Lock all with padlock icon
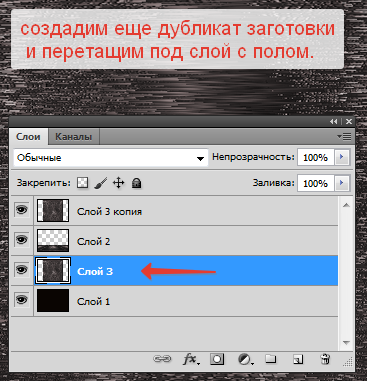Image resolution: width=367 pixels, height=381 pixels. (x=136, y=183)
